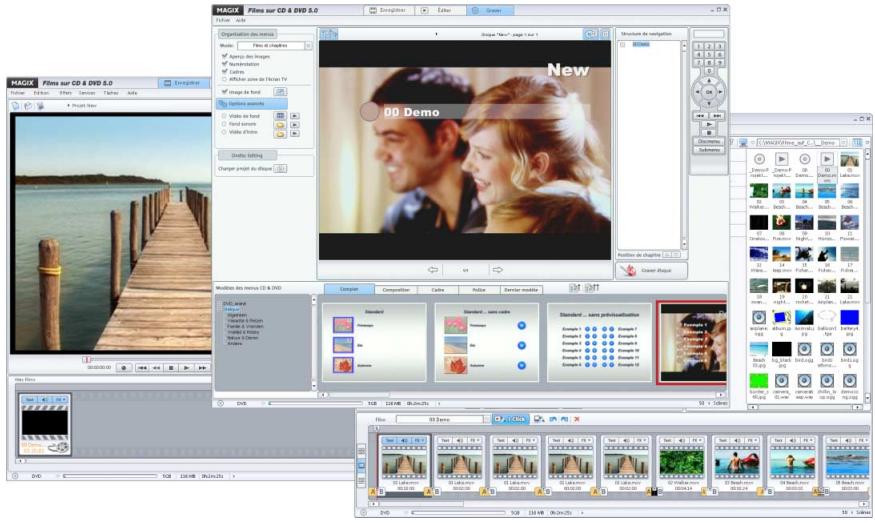Image resolution: width=875 pixels, height=523 pixels.
Task: Toggle the 00 Demo checkbox in navigation structure
Action: point(623,45)
